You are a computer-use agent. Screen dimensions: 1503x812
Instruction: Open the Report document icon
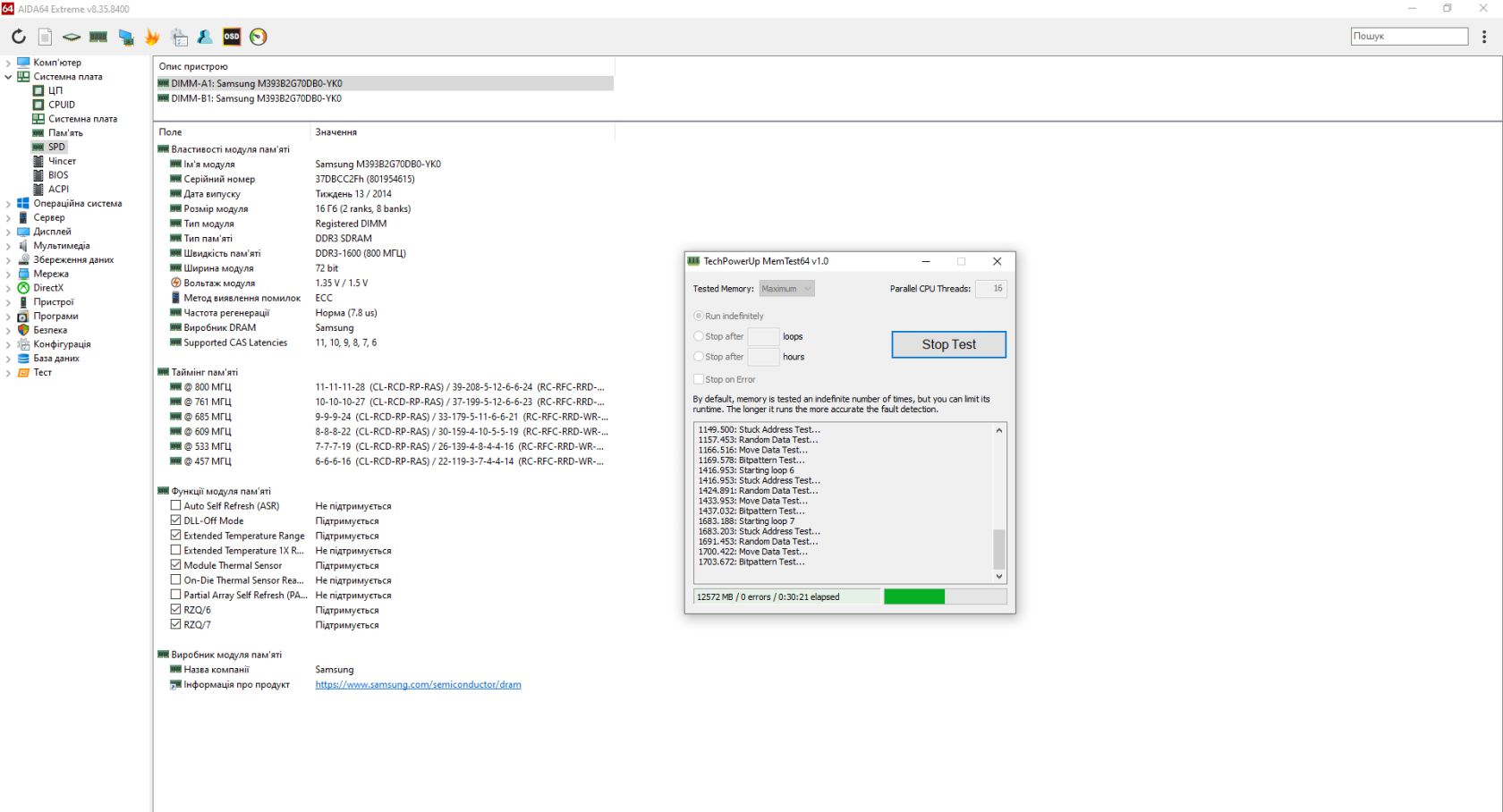[x=45, y=37]
